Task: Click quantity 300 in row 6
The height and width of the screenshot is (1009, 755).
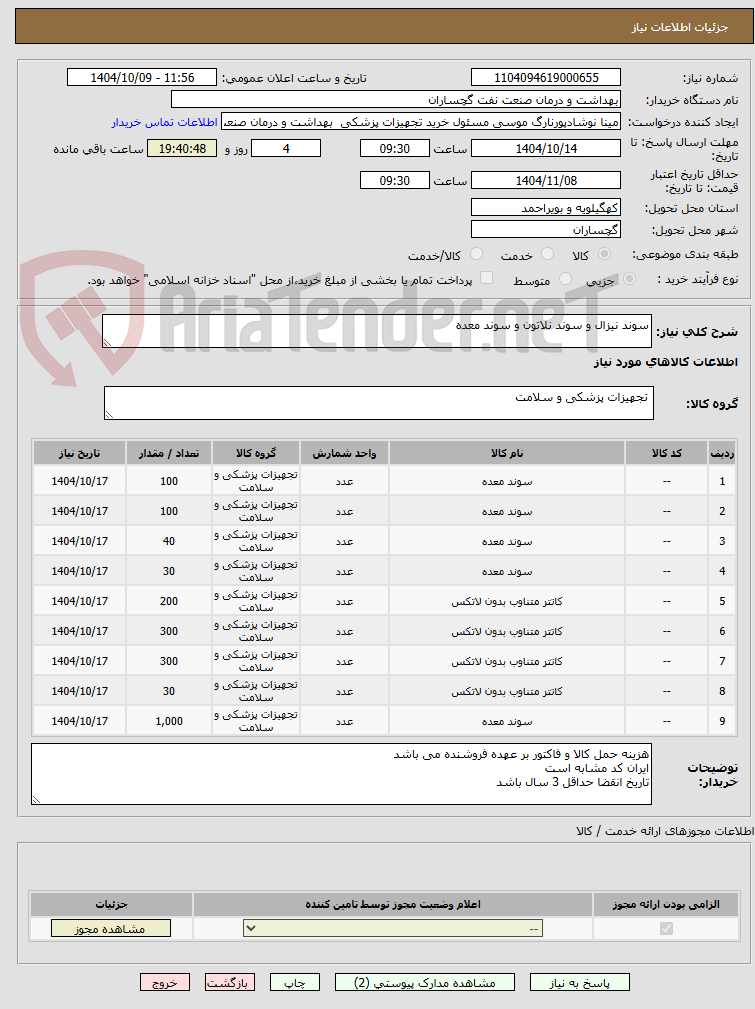Action: click(x=169, y=631)
